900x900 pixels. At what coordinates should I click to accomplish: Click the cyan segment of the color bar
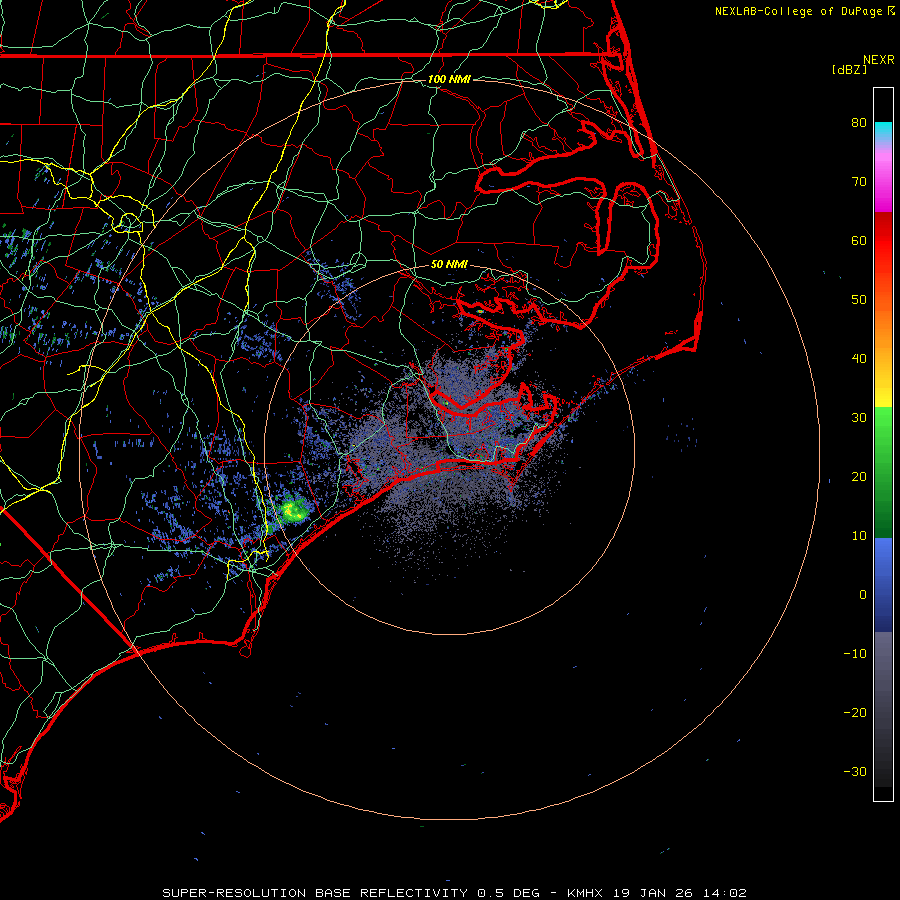click(x=883, y=132)
